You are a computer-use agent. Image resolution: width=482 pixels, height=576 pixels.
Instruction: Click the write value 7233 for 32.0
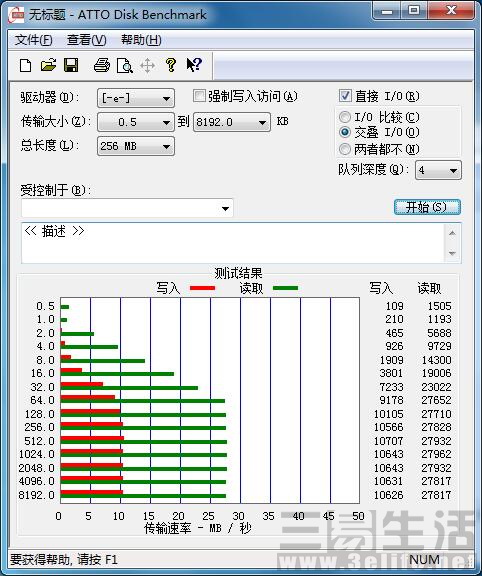tap(391, 387)
